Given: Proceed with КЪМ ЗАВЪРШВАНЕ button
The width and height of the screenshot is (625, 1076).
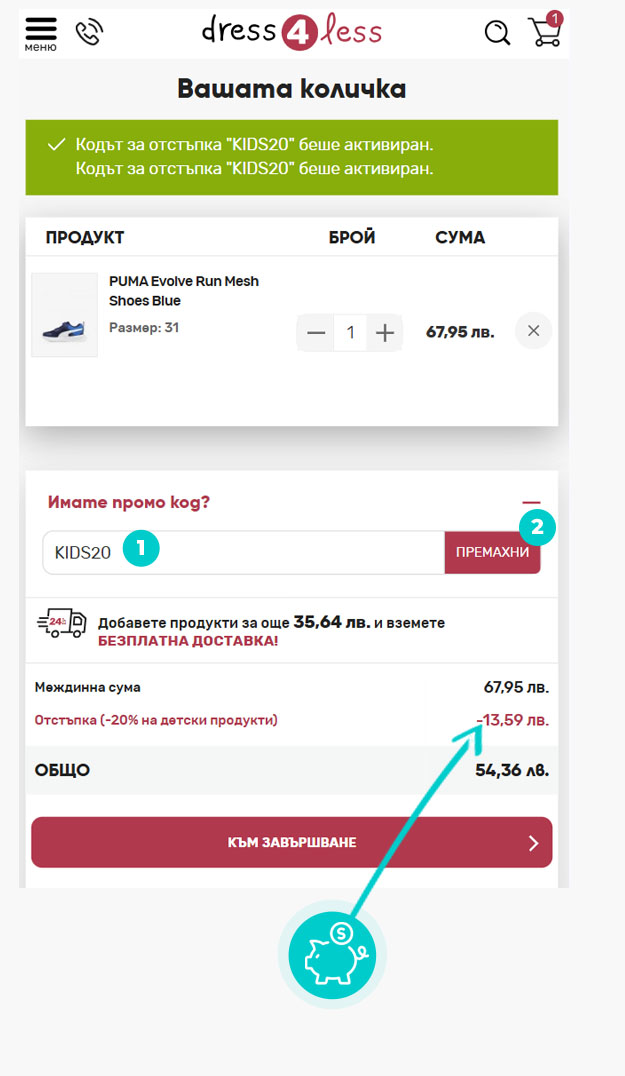Looking at the screenshot, I should (x=292, y=842).
